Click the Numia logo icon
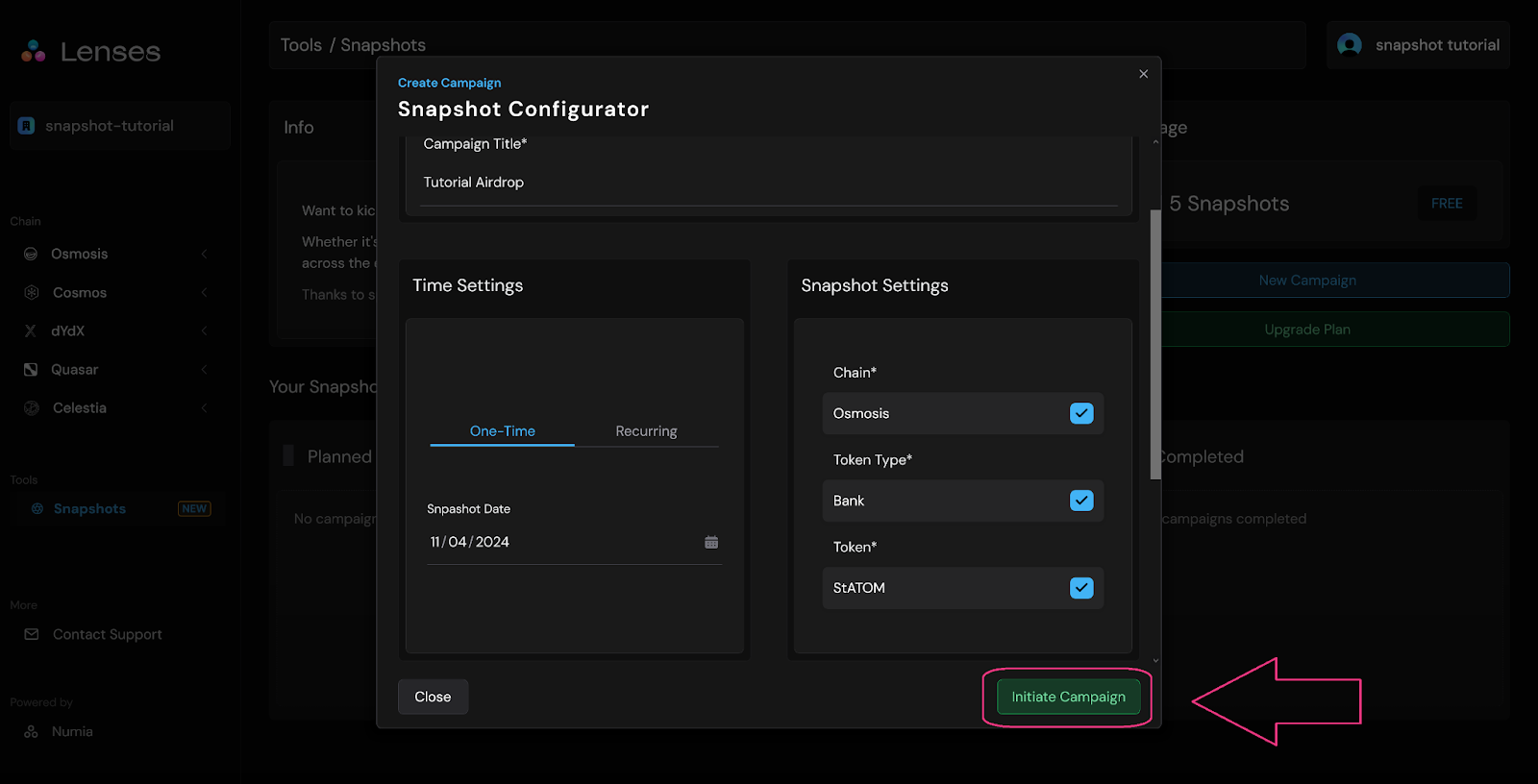The height and width of the screenshot is (784, 1538). (32, 731)
